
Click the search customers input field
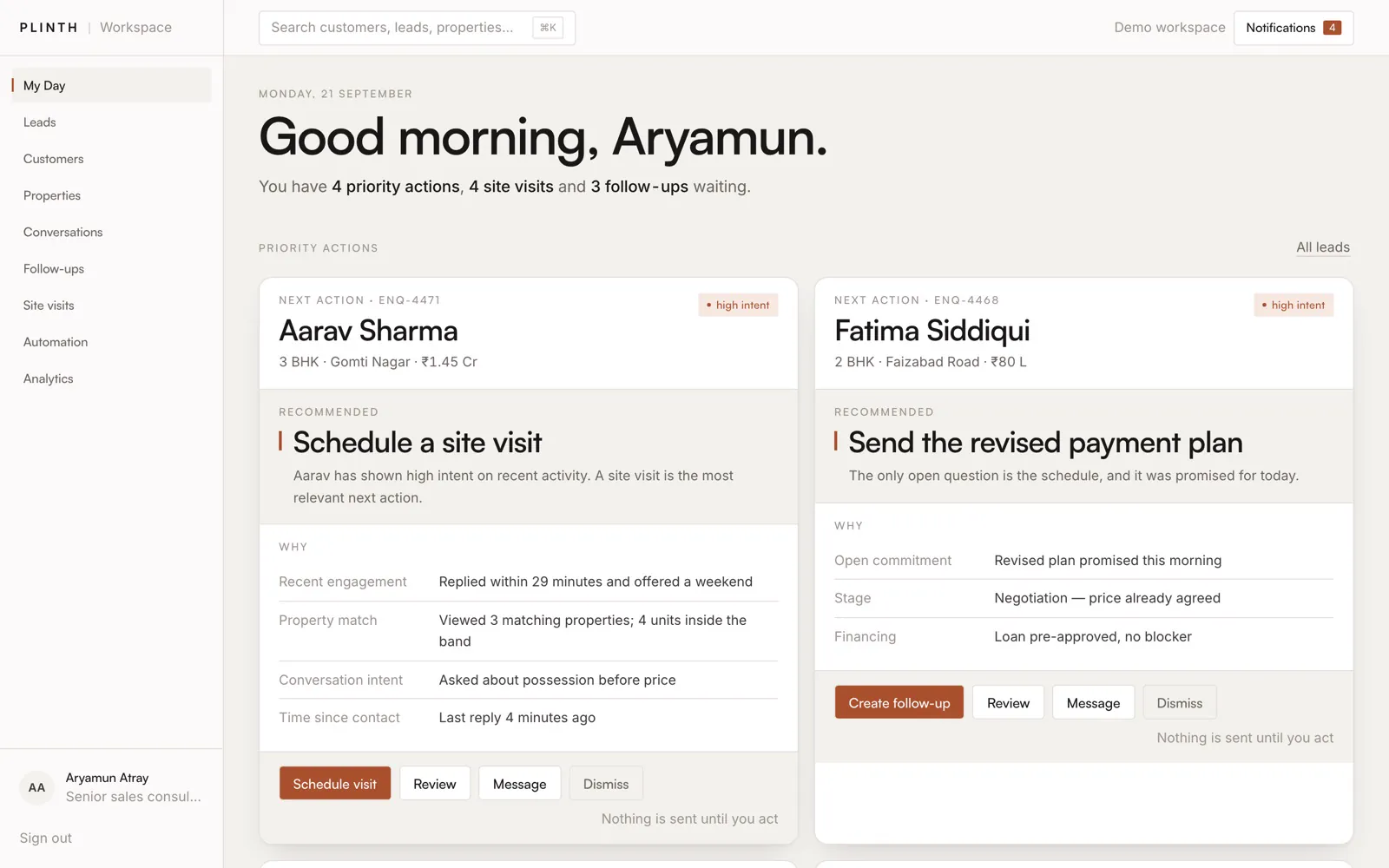click(x=417, y=28)
